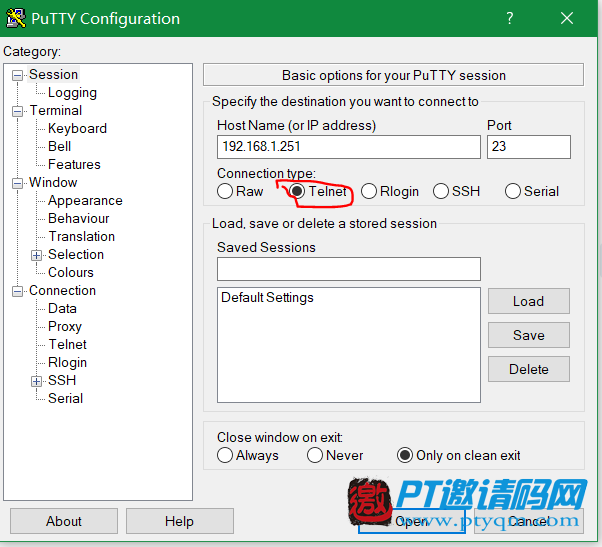Collapse the Window tree node
The height and width of the screenshot is (547, 602).
pos(17,183)
